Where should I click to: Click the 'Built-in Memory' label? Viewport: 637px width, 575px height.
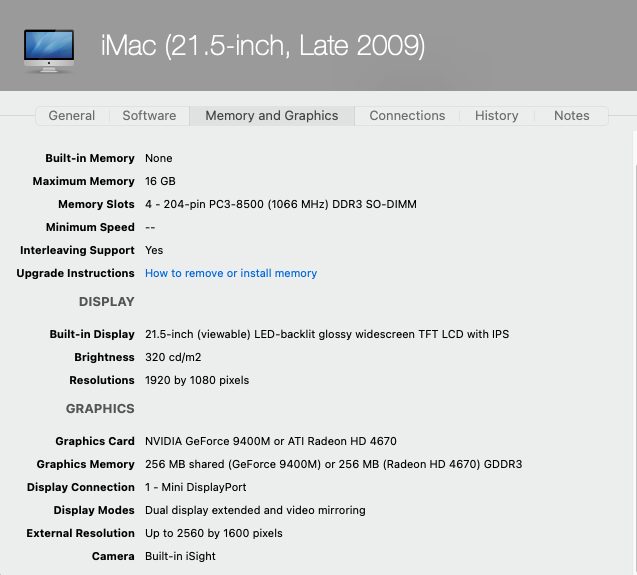tap(90, 158)
